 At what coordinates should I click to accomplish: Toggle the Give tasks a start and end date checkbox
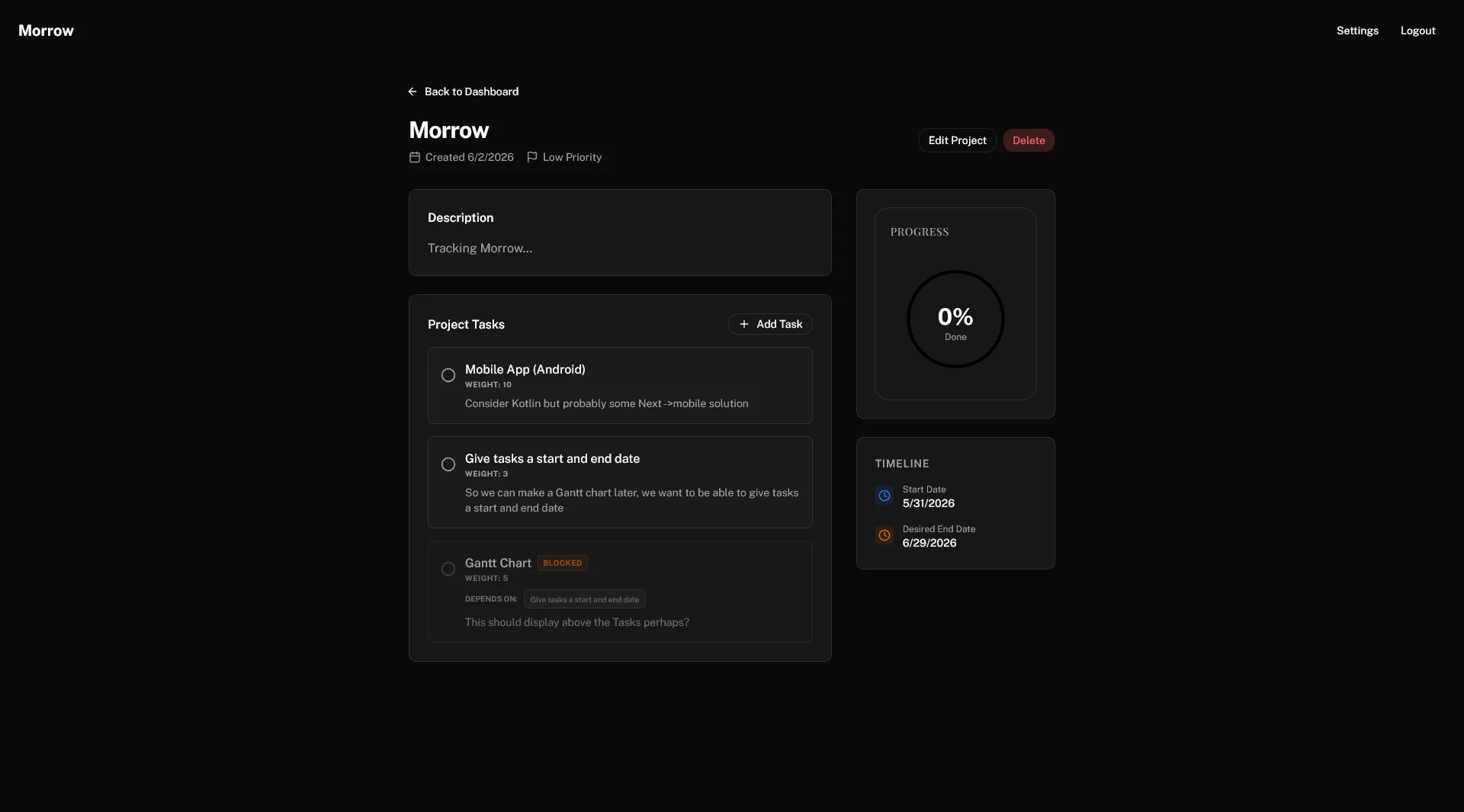pos(448,464)
